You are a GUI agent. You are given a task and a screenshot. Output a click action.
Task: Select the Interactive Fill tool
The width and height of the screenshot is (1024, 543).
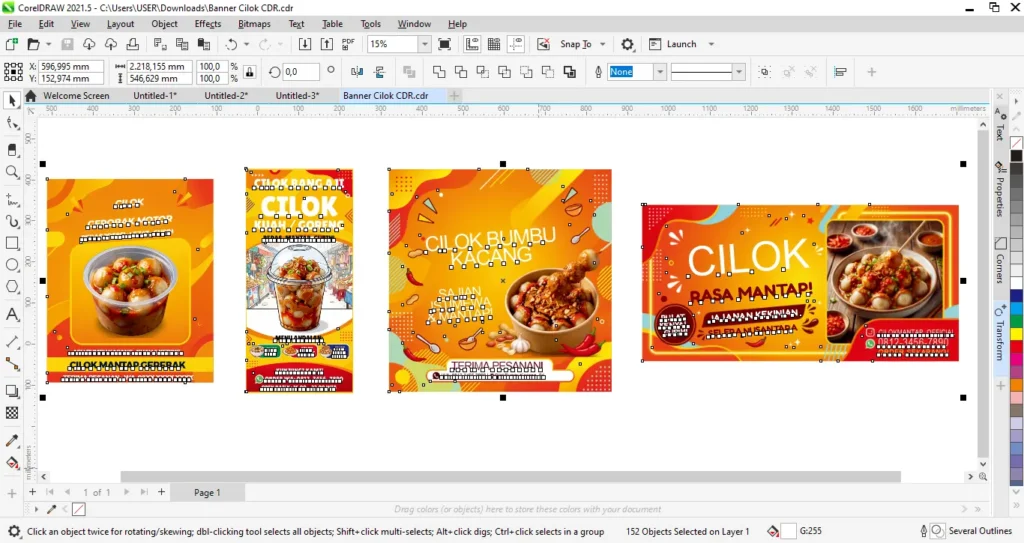pyautogui.click(x=12, y=463)
